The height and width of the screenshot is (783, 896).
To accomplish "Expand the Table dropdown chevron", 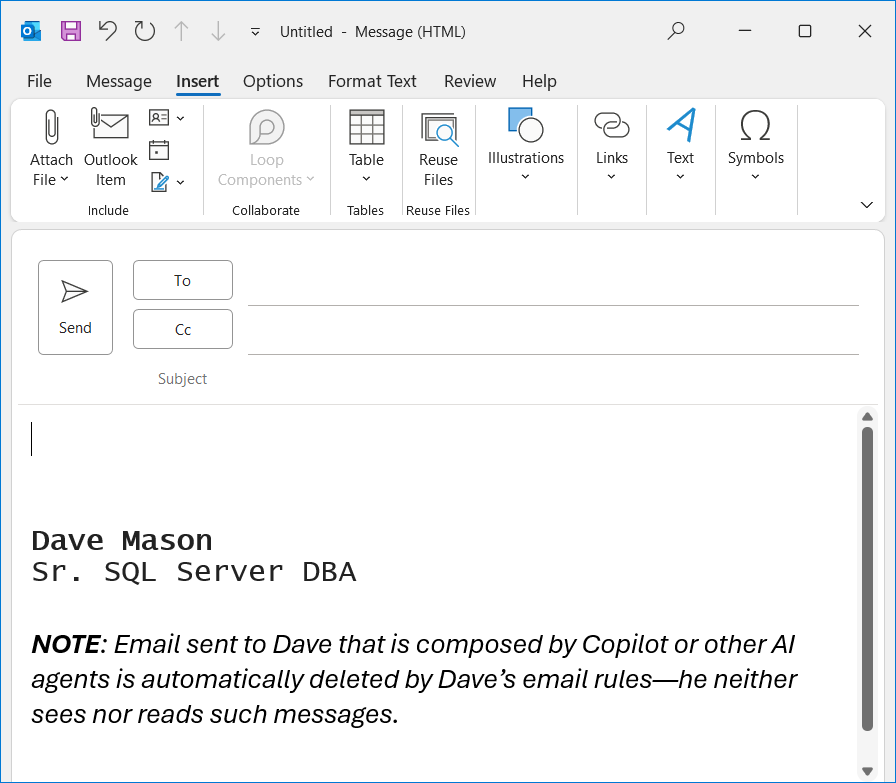I will pyautogui.click(x=366, y=179).
